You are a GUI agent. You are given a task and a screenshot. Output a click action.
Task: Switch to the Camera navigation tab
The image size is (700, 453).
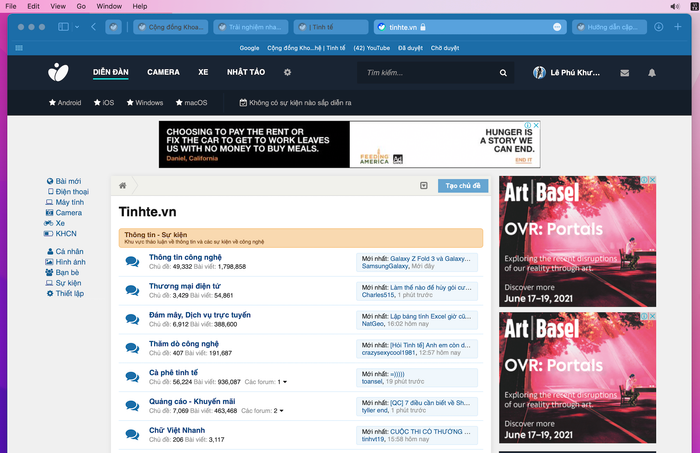point(163,73)
